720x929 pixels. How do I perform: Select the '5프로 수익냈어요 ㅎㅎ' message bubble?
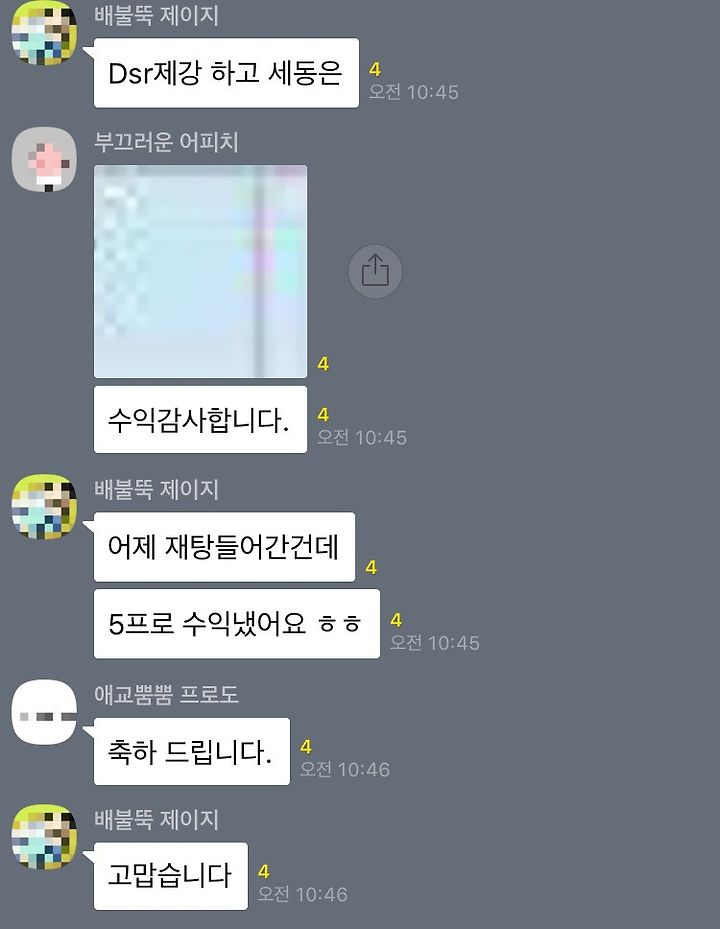236,623
